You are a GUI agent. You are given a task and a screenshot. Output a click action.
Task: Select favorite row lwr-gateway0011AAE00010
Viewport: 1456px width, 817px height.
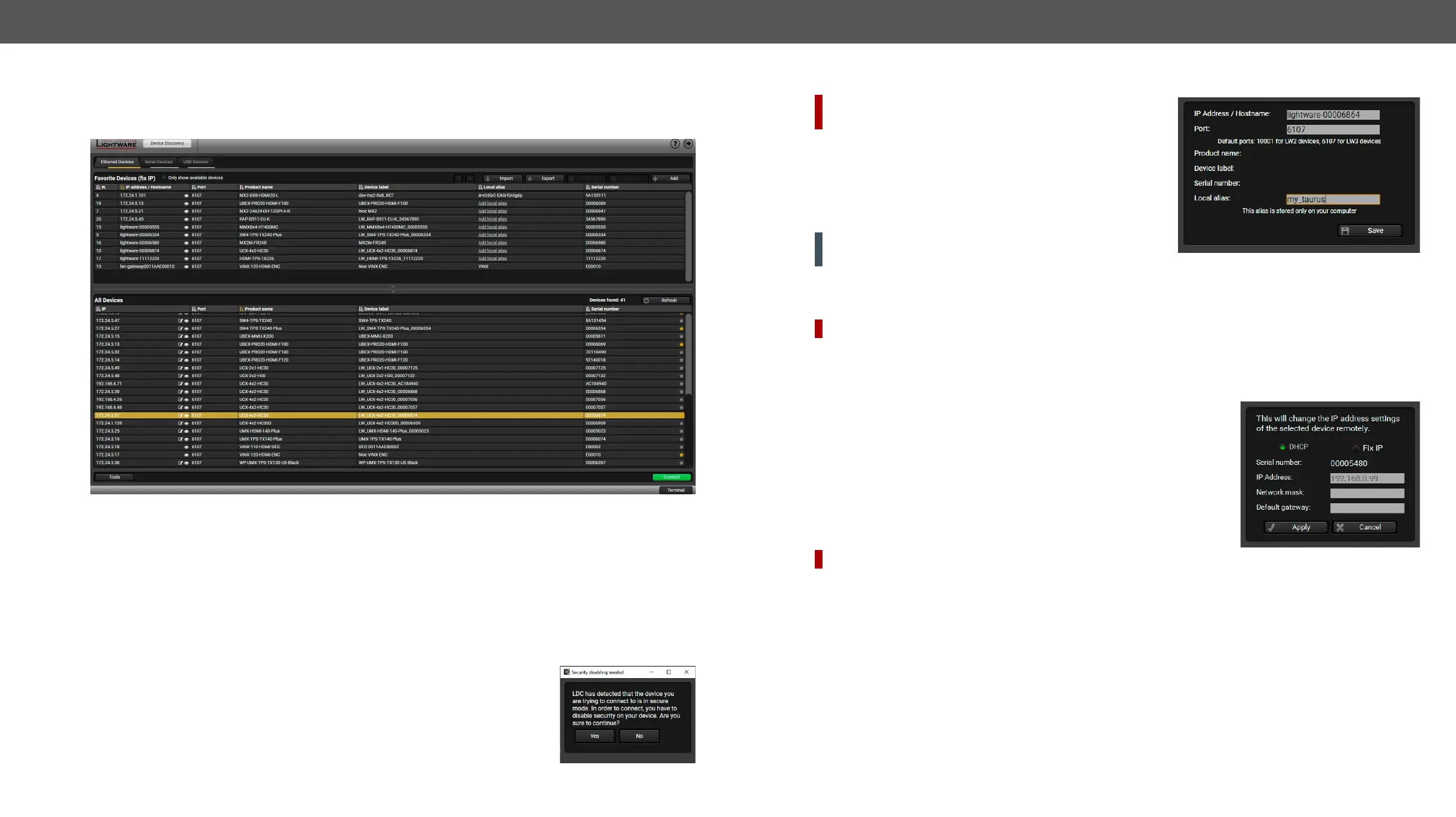point(389,267)
